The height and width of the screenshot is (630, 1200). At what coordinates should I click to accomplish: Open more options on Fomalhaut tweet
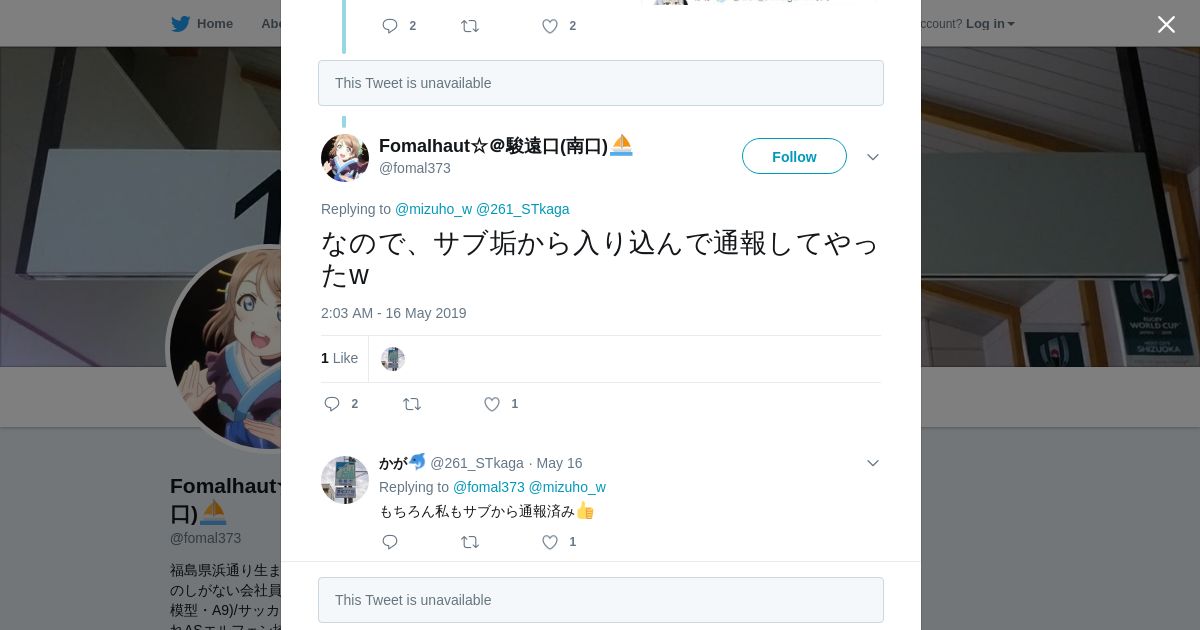[x=873, y=157]
